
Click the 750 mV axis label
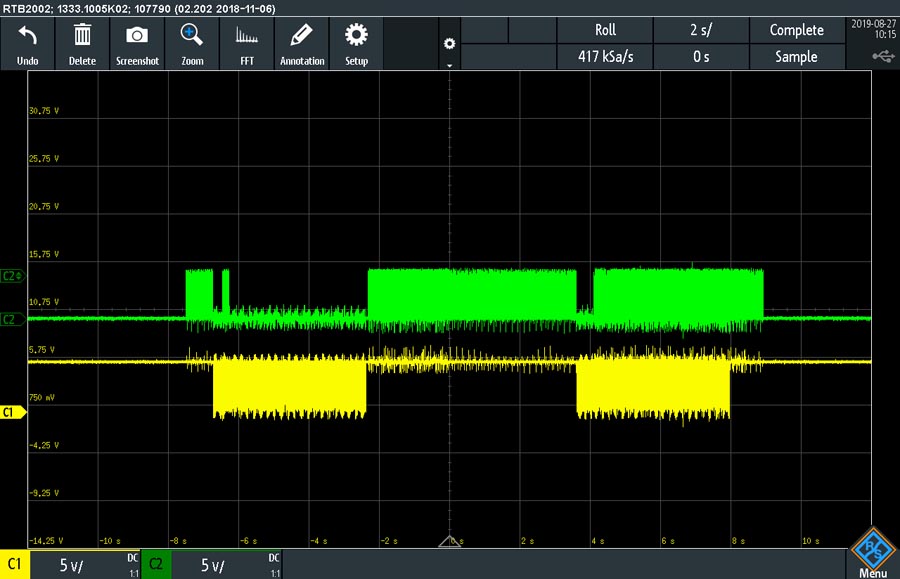click(42, 397)
